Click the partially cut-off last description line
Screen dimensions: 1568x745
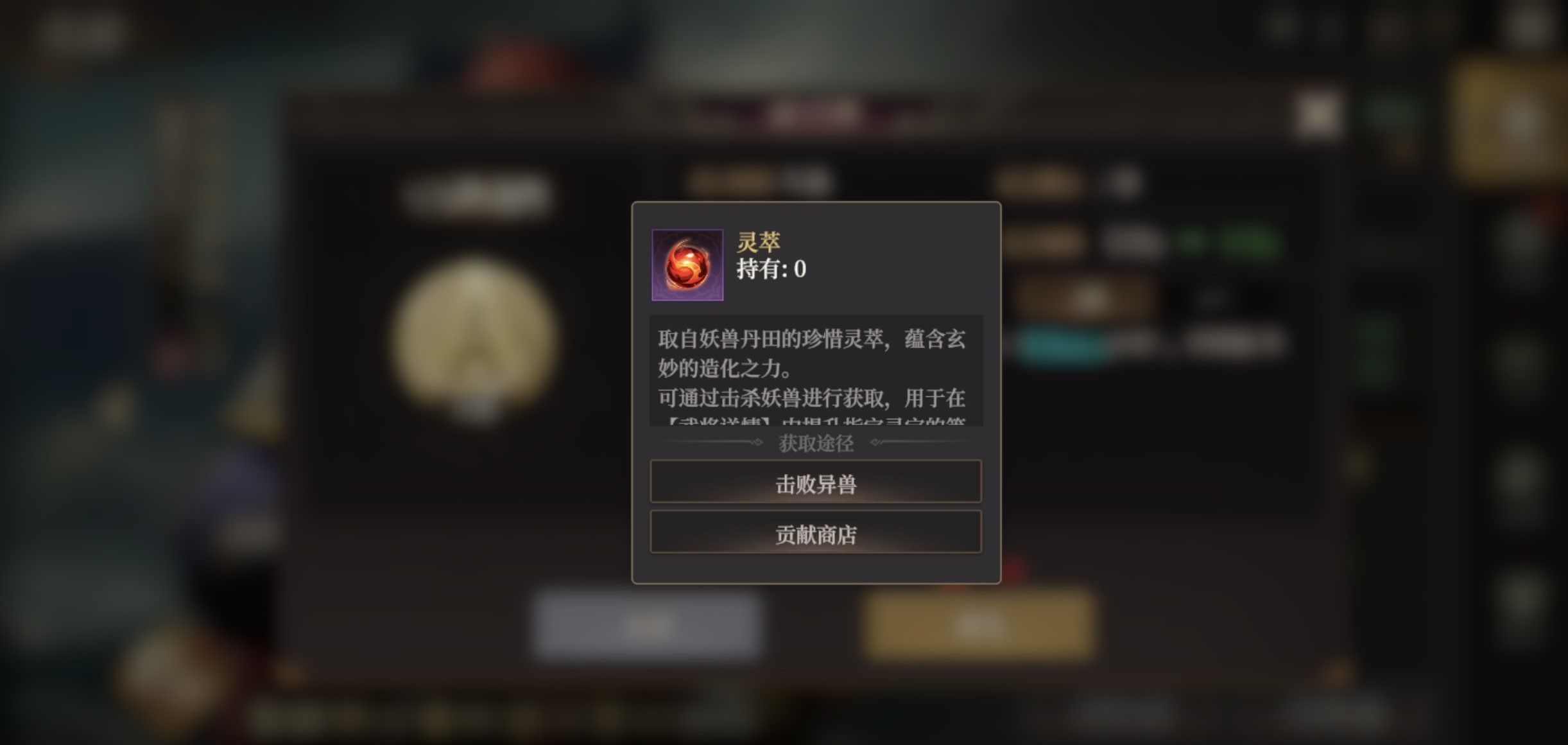point(813,421)
